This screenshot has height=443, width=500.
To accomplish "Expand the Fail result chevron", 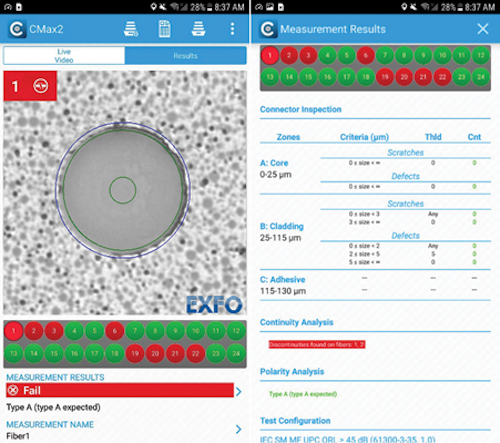I will (238, 391).
